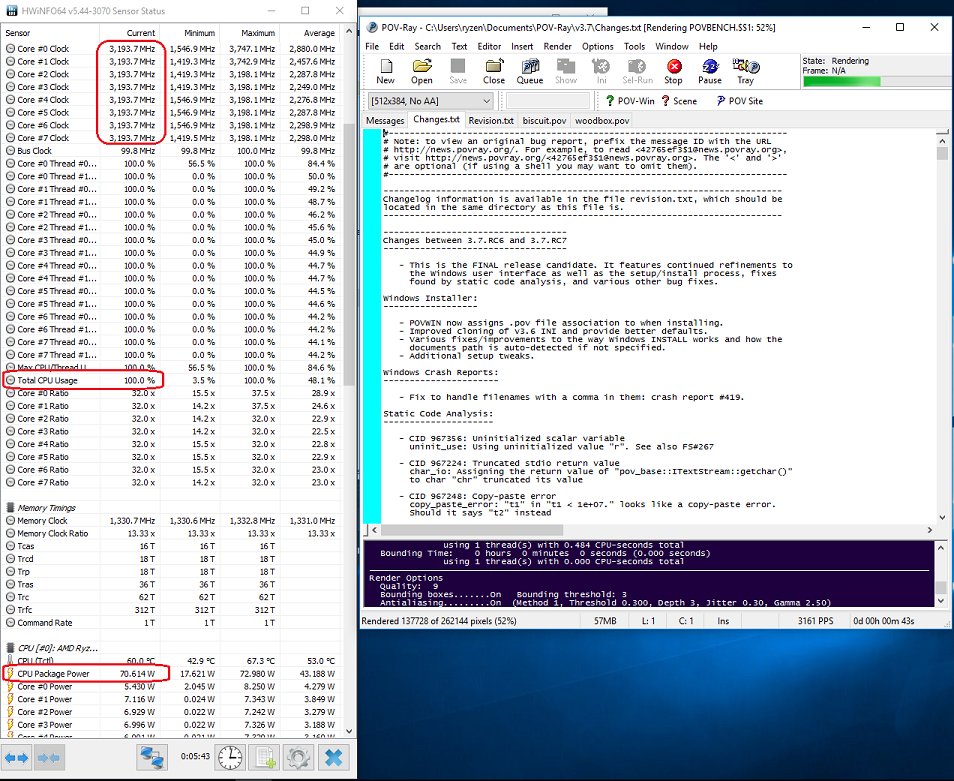
Task: Open HWiNFO sensor settings gear
Action: tap(298, 758)
